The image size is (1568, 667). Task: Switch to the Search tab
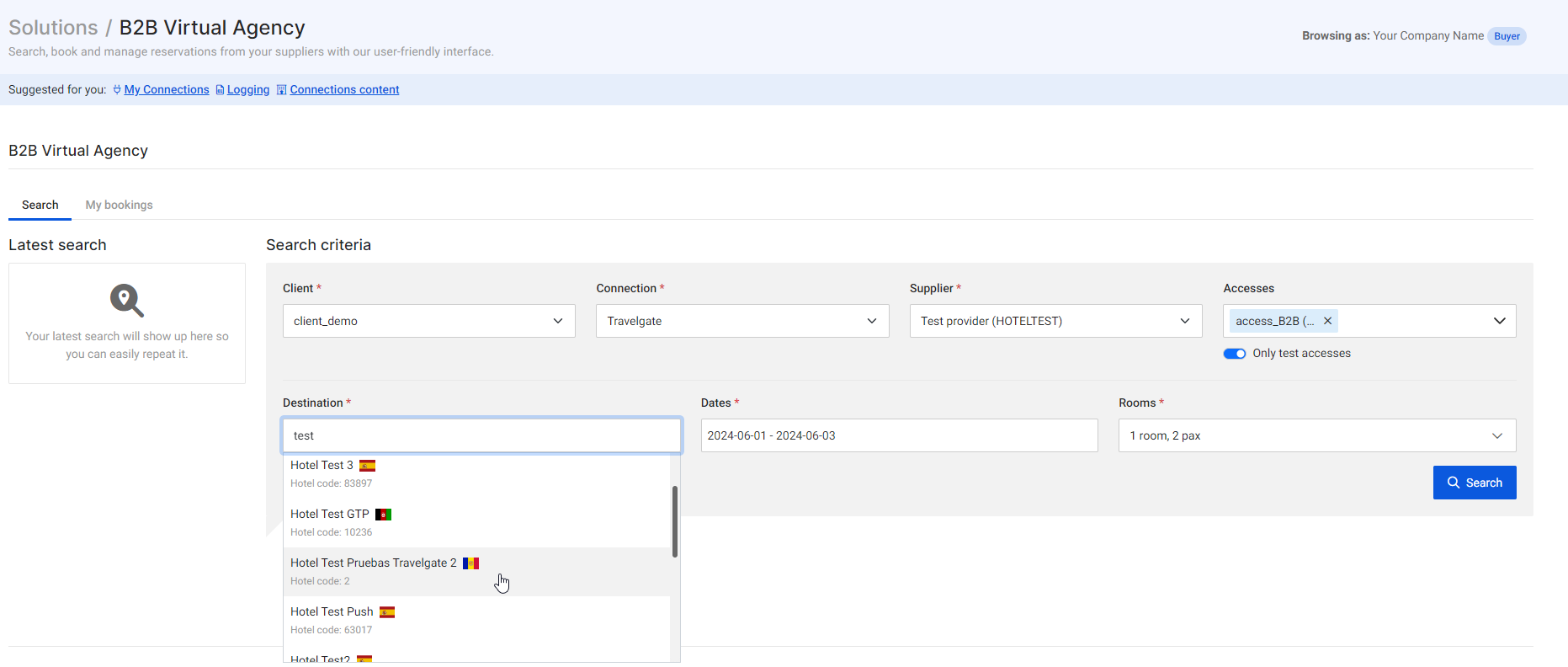tap(40, 205)
